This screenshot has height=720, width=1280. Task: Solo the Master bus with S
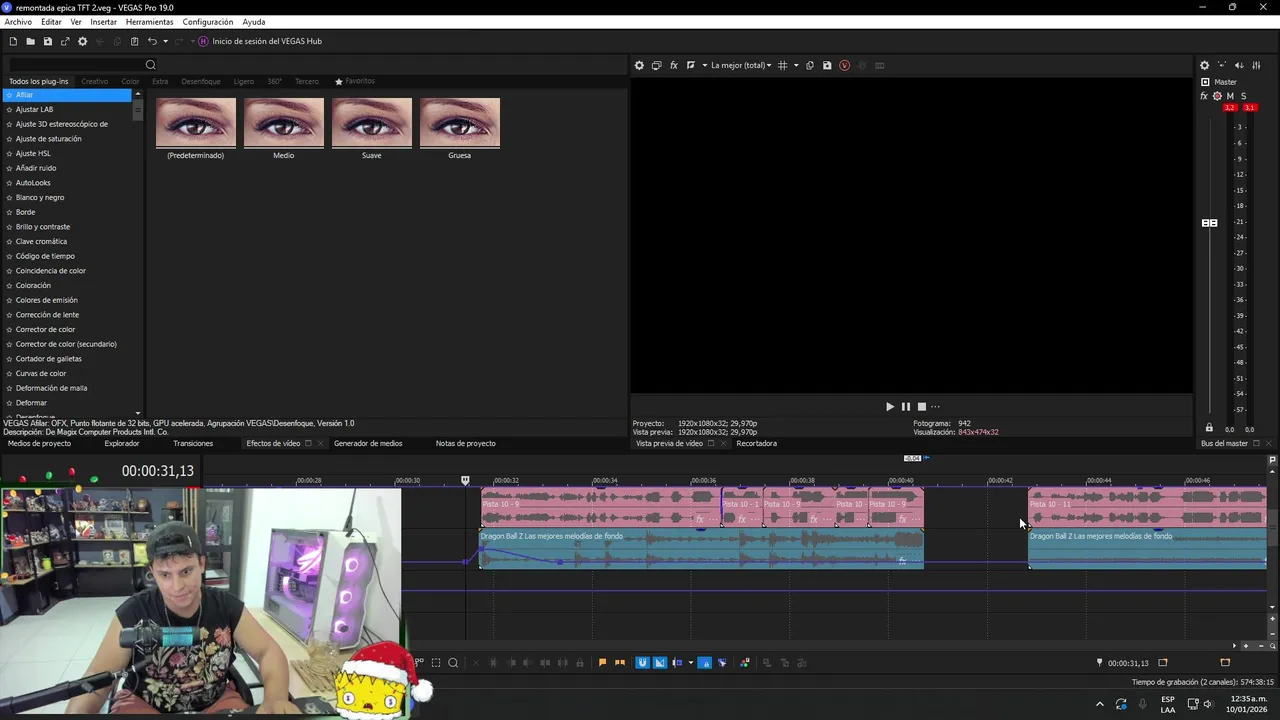[1244, 96]
